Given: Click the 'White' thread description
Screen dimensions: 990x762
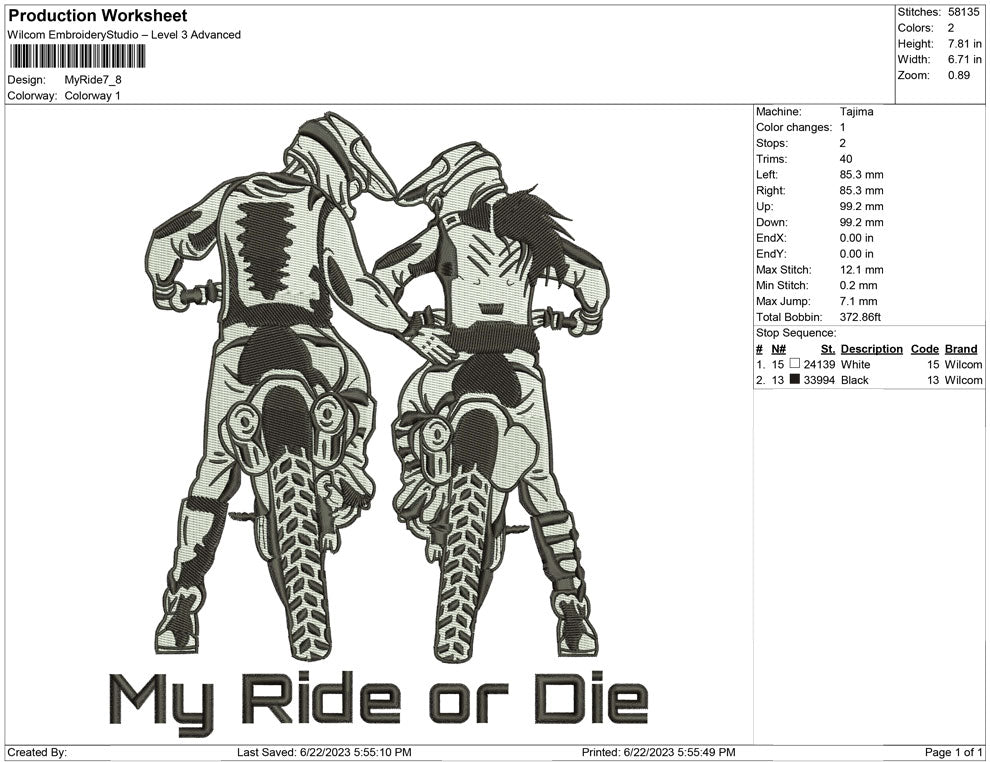Looking at the screenshot, I should point(855,364).
